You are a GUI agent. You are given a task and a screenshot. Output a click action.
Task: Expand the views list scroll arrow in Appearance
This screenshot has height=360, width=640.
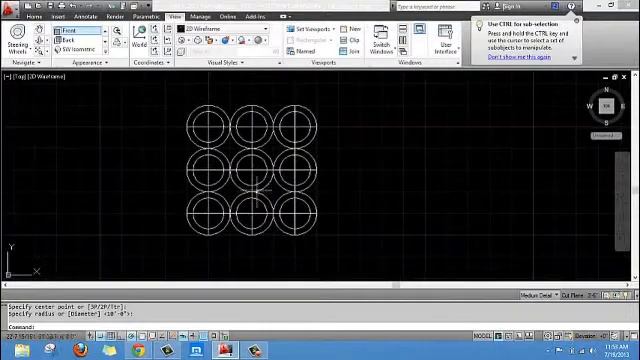click(105, 51)
